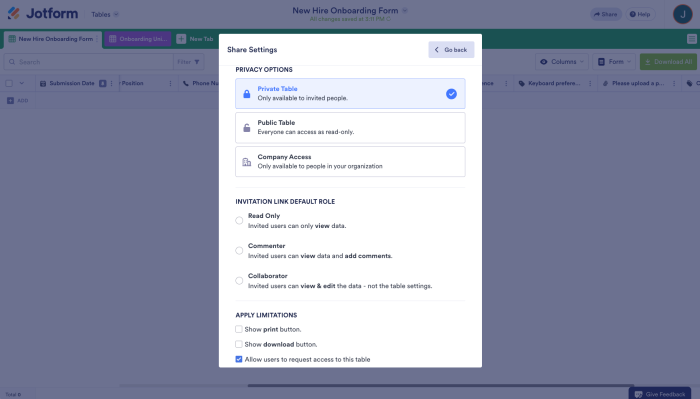Image resolution: width=700 pixels, height=399 pixels.
Task: Click the magnifier icon in Search field
Action: pos(12,62)
